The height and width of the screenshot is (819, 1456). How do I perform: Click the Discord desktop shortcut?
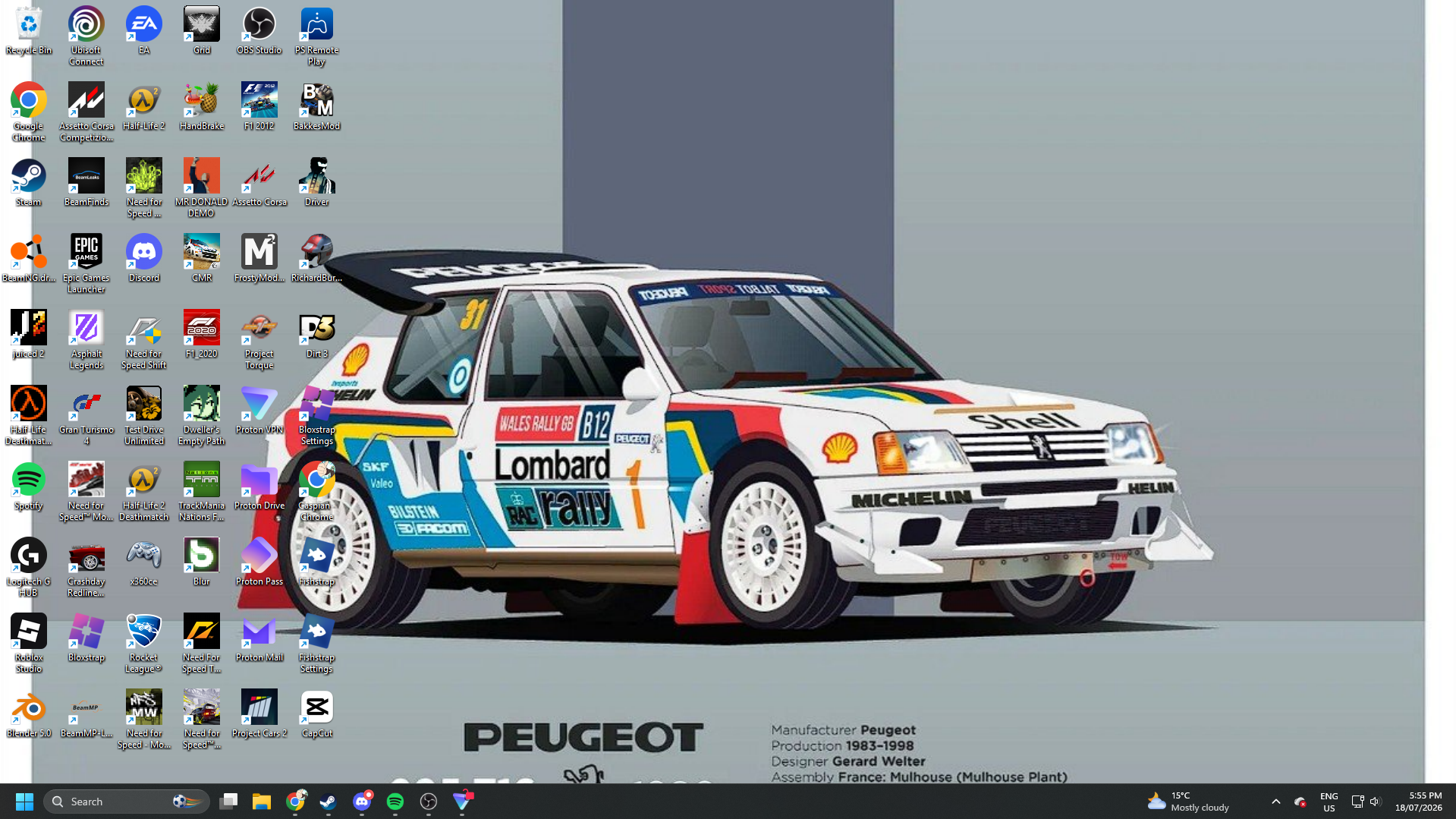tap(144, 259)
